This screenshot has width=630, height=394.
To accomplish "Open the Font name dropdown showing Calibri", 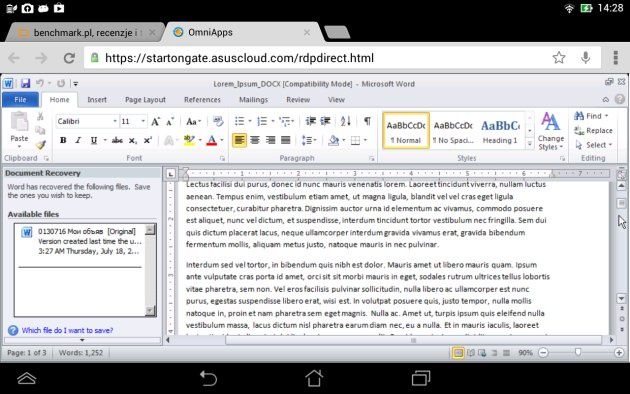I will pyautogui.click(x=115, y=121).
